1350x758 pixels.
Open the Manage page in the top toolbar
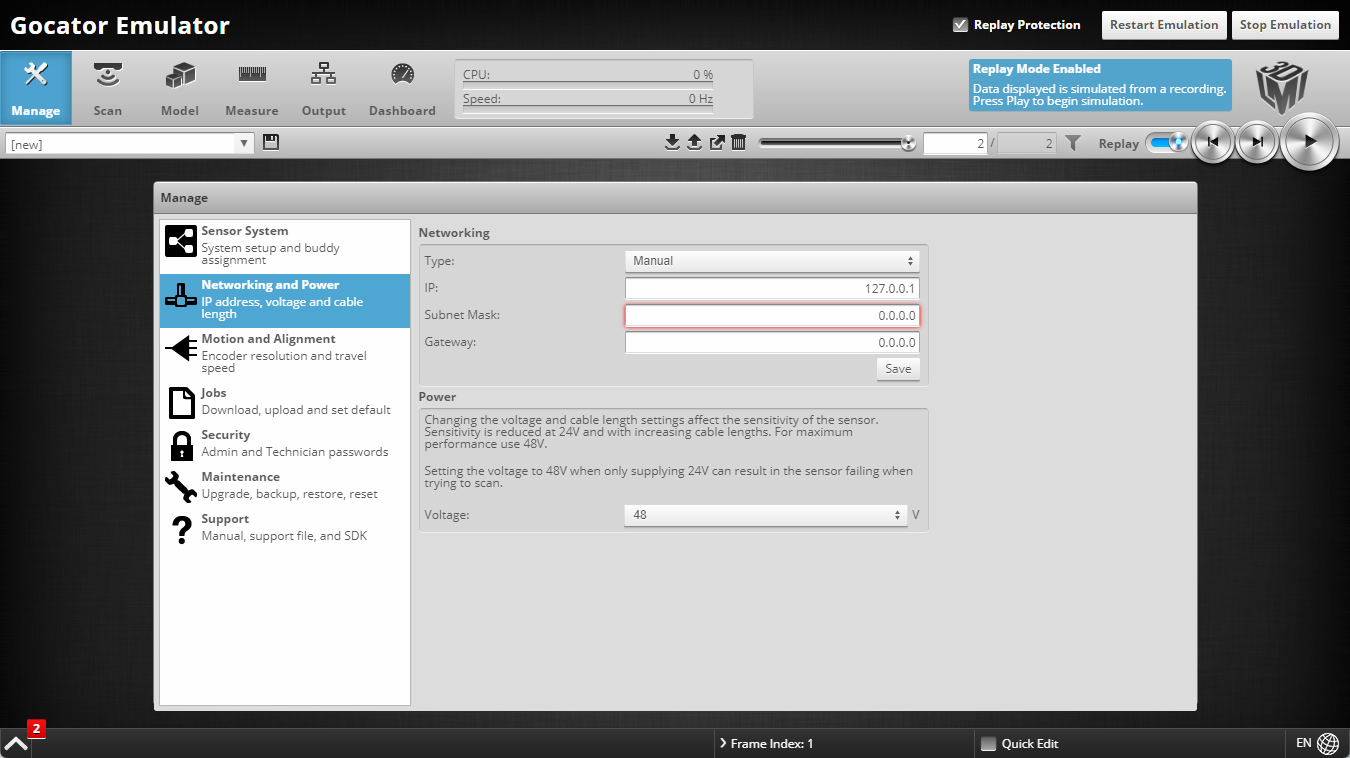coord(36,88)
